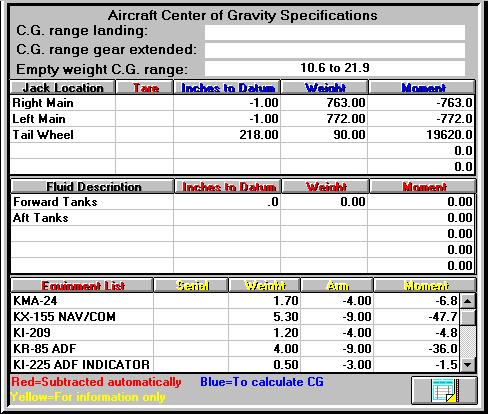Click the Empty weight C.G. range field
The width and height of the screenshot is (488, 414).
(335, 68)
